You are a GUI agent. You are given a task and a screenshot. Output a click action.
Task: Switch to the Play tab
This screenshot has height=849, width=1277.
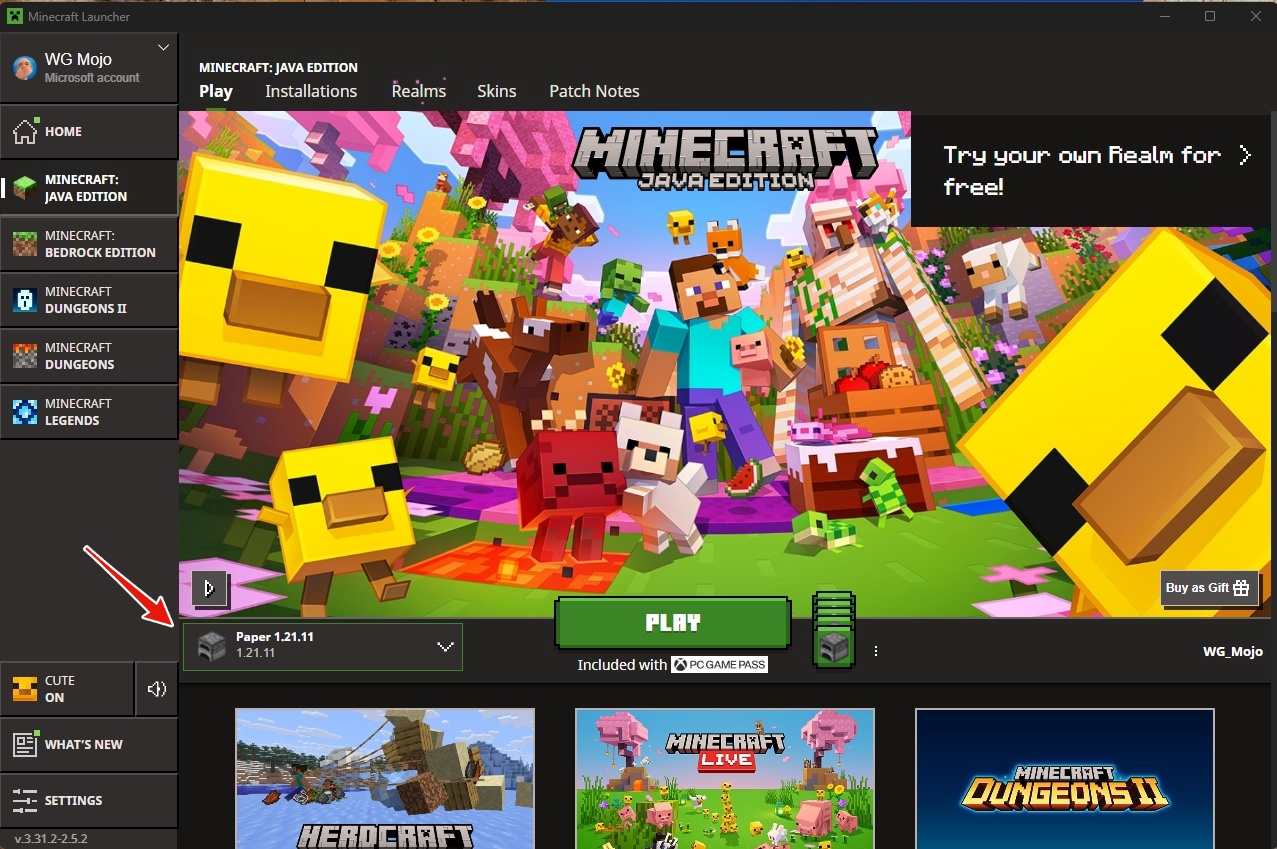pyautogui.click(x=216, y=91)
